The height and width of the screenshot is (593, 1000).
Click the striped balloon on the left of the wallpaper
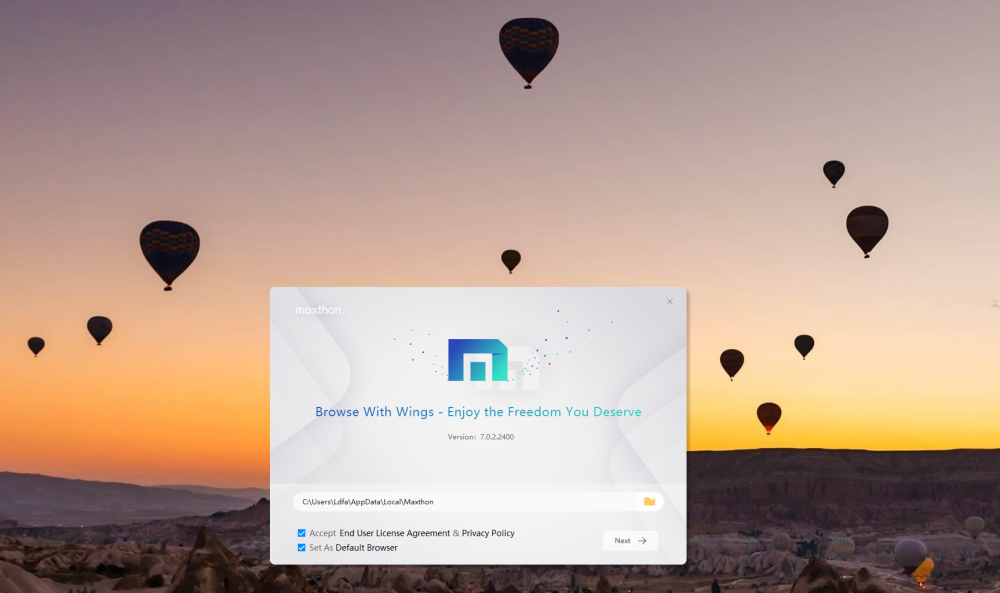point(169,250)
